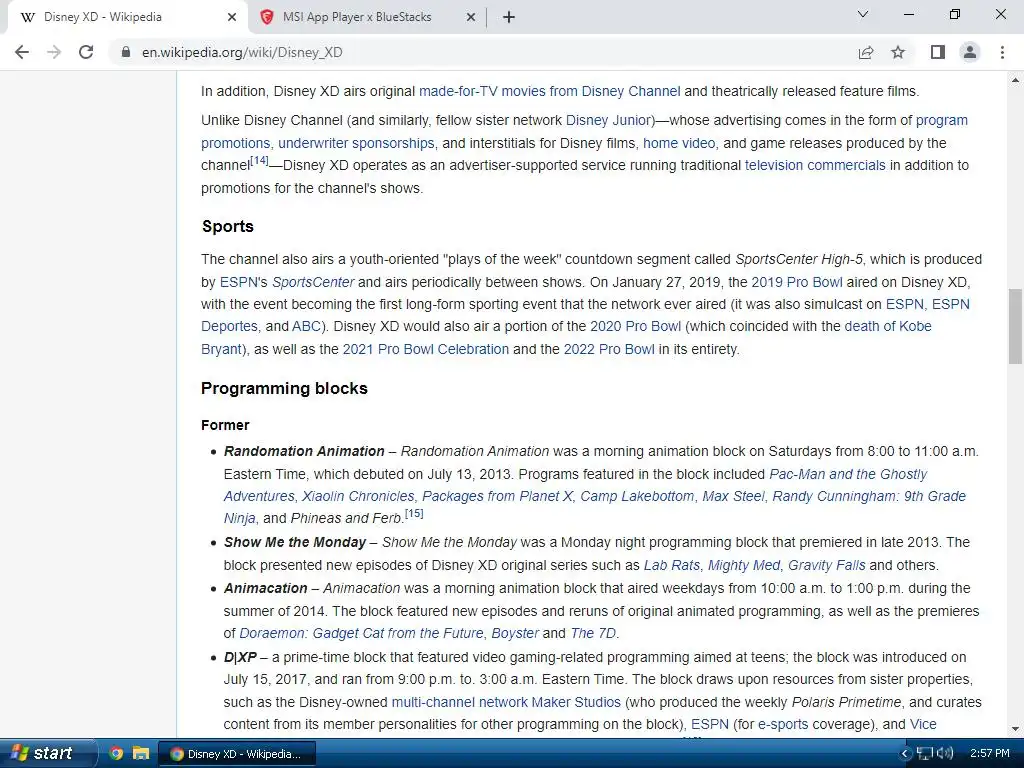Follow the Packages from Planet X link

497,496
